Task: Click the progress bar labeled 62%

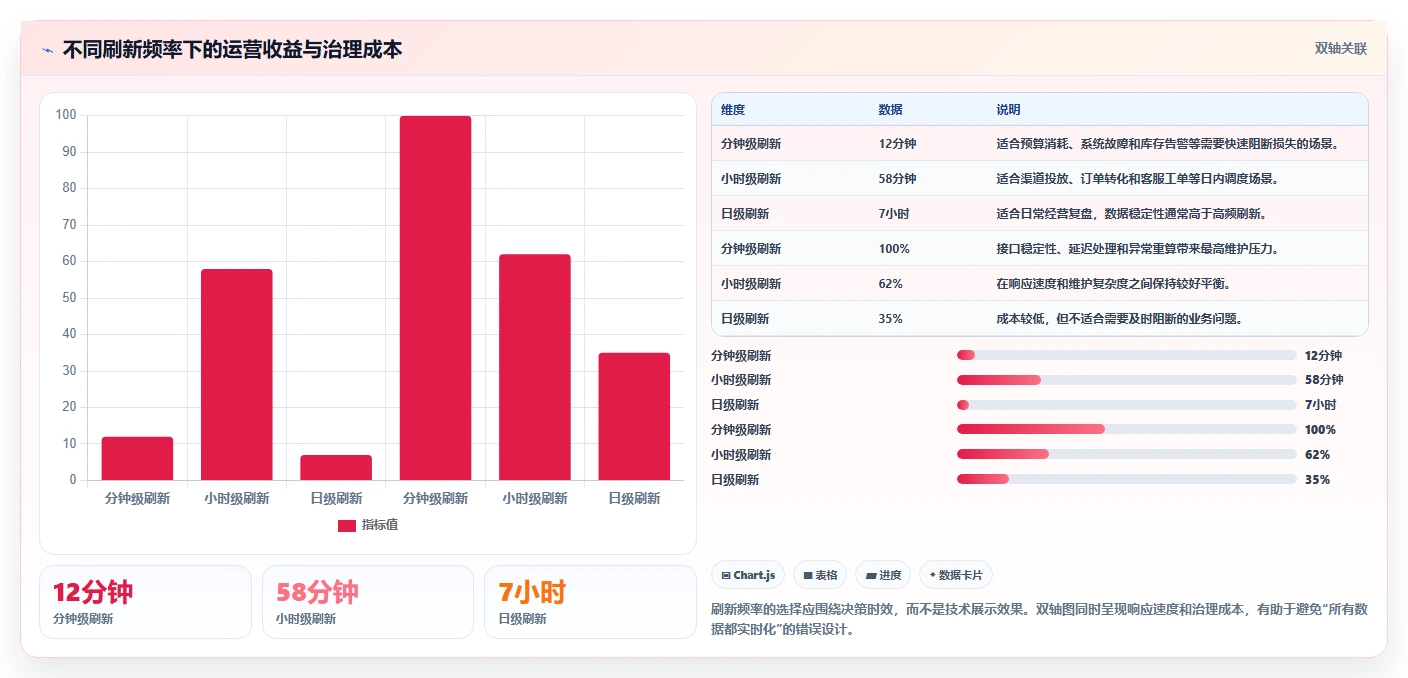Action: [x=1126, y=455]
